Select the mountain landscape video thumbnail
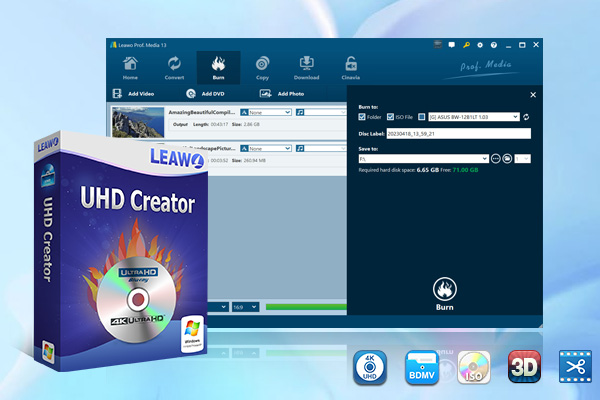 coord(138,122)
